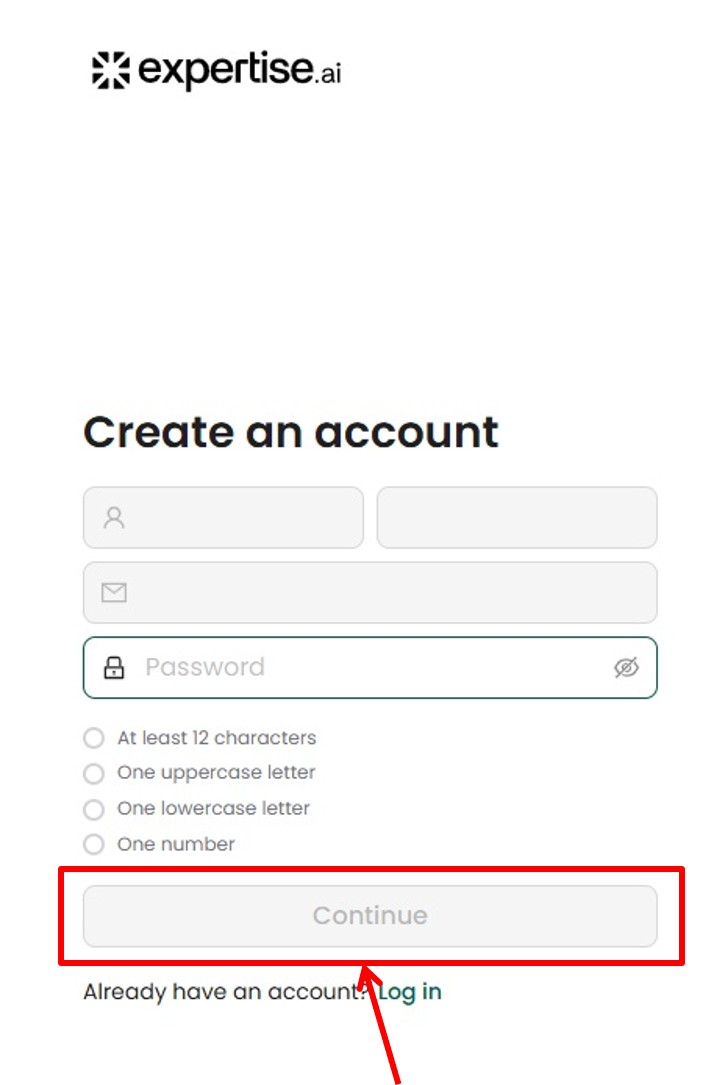Click the One uppercase letter label text

(x=216, y=773)
